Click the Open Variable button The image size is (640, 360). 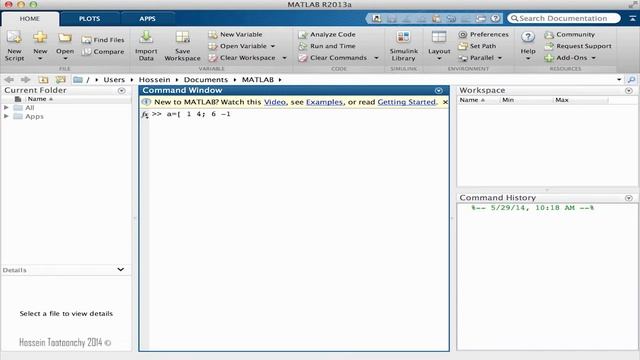pyautogui.click(x=238, y=46)
